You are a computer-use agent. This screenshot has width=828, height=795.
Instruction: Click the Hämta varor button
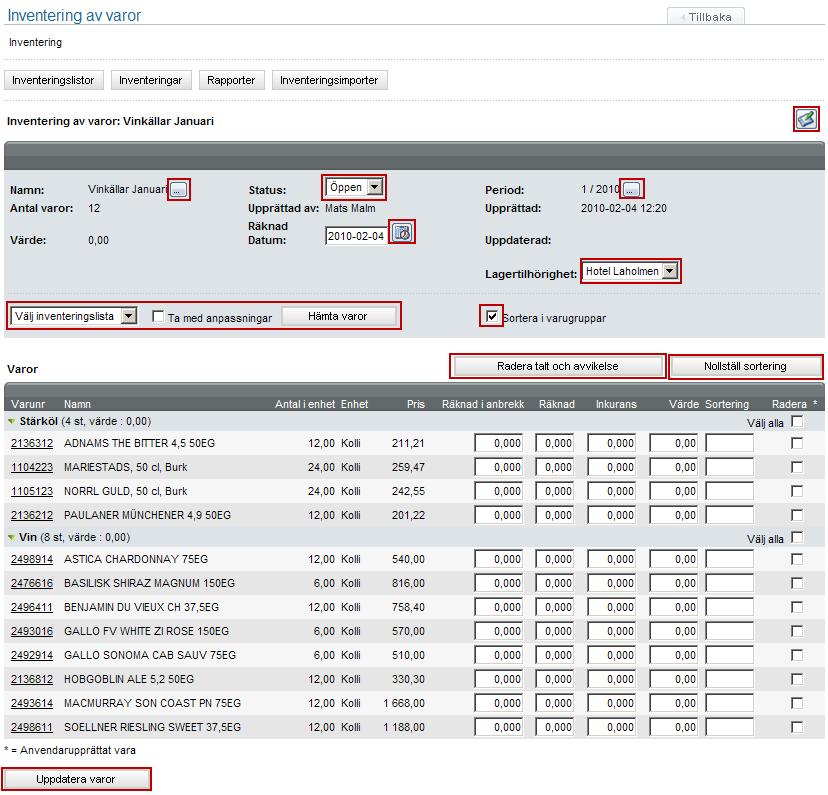click(x=338, y=316)
